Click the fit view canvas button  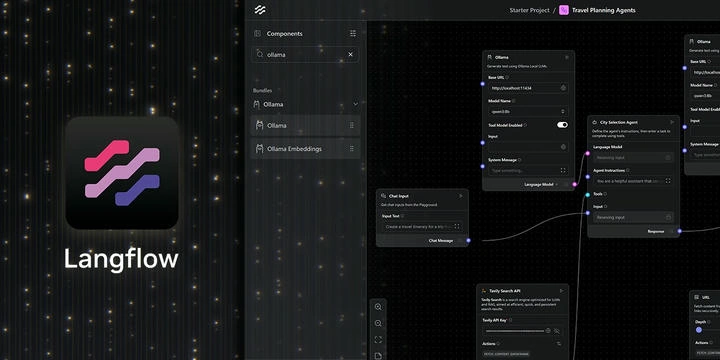[x=378, y=340]
